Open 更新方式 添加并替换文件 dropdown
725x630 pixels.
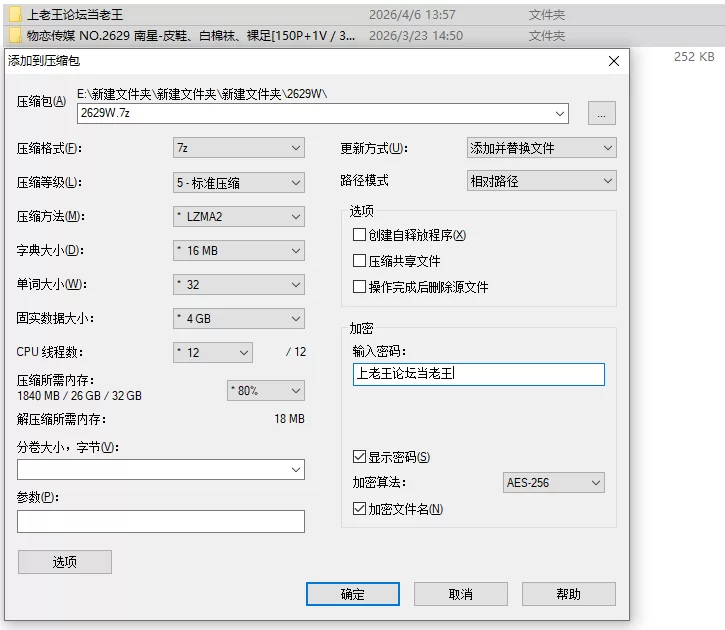point(541,148)
